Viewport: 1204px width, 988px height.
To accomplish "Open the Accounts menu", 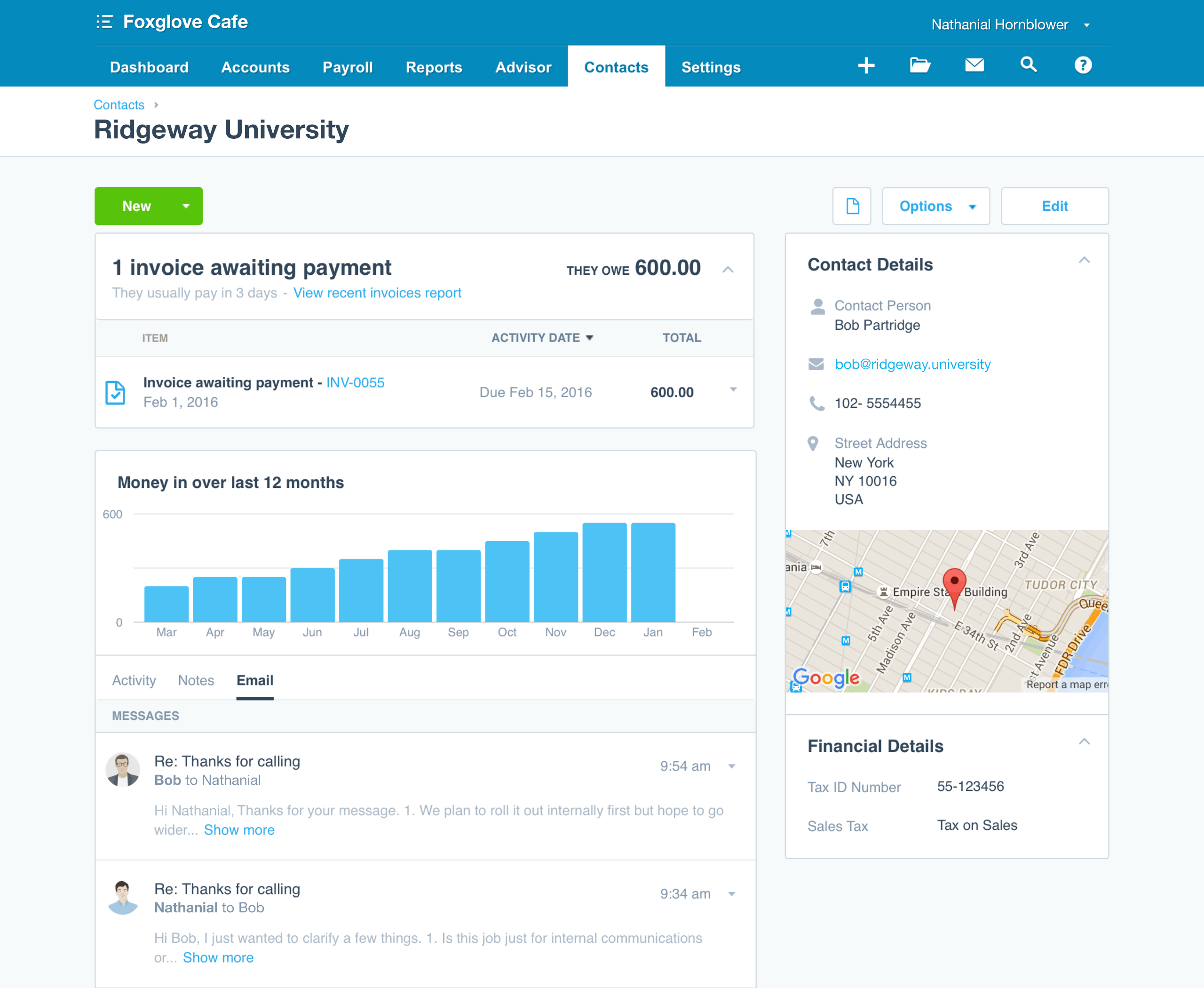I will [x=255, y=67].
